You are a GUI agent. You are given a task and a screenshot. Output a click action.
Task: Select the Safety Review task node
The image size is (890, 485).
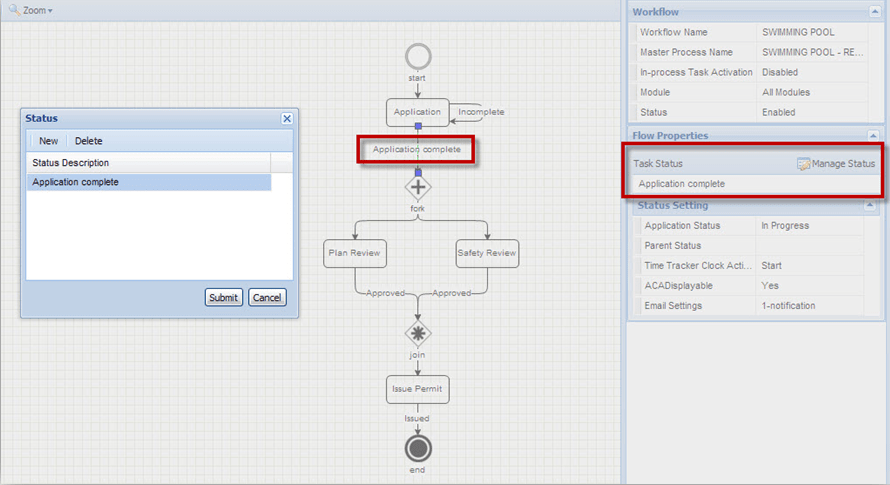pos(487,253)
